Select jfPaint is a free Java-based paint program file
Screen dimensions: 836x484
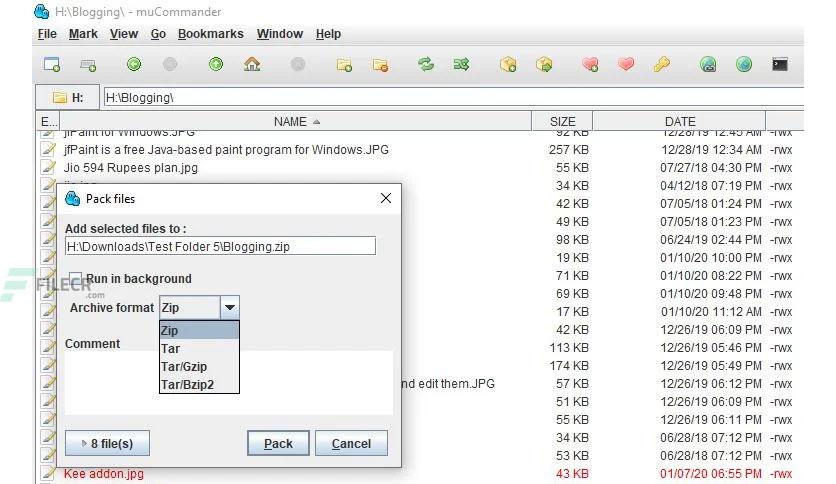pyautogui.click(x=226, y=149)
